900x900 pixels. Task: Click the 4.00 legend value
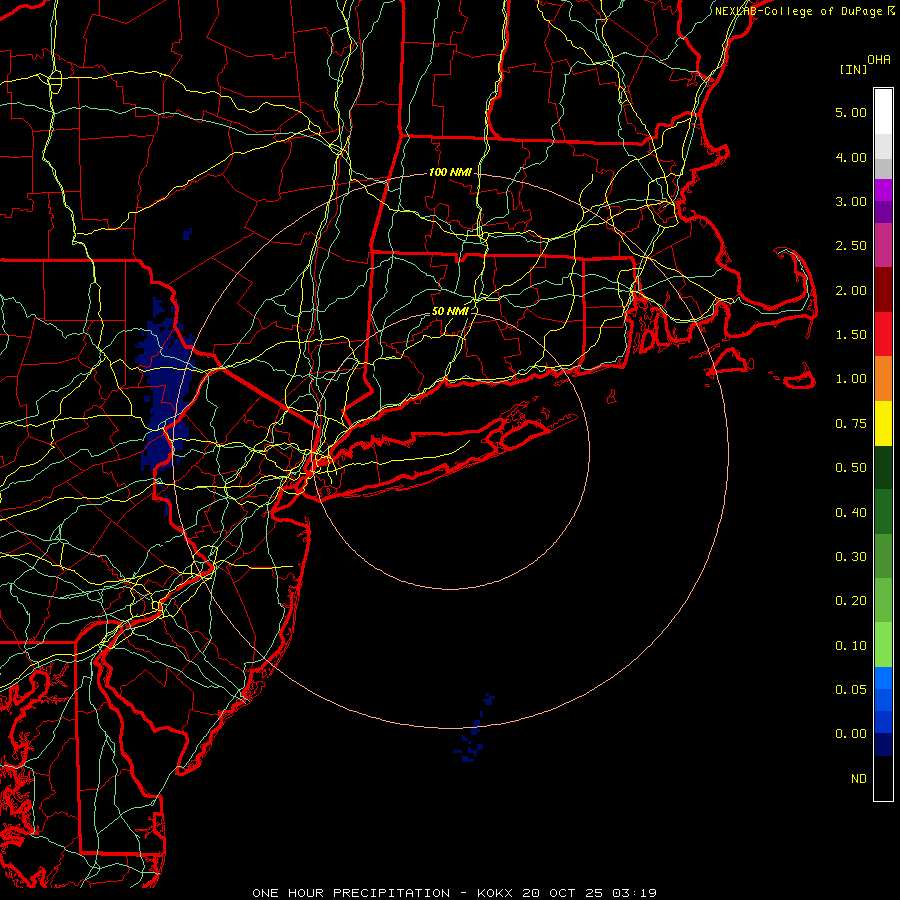[x=851, y=157]
